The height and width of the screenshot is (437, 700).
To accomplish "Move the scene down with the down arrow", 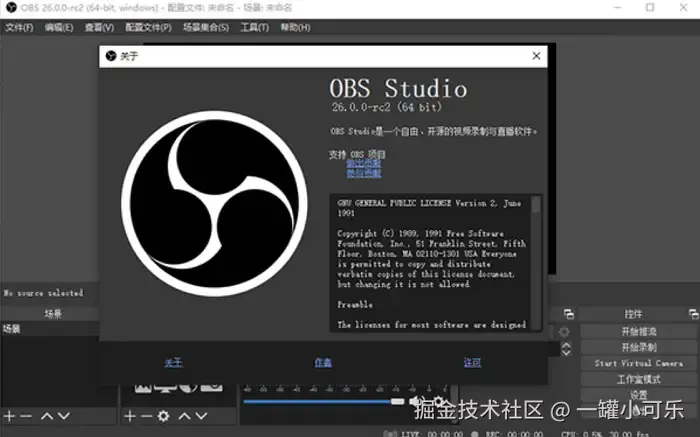I will click(64, 416).
